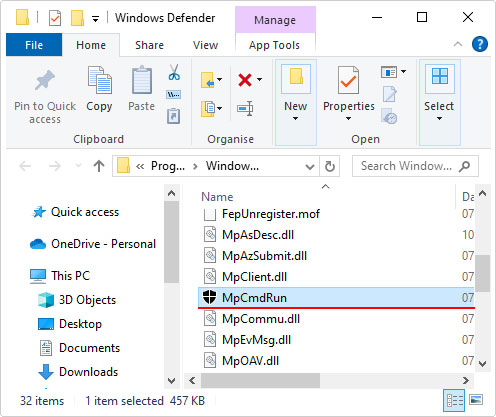Viewport: 496px width, 417px height.
Task: Click the Copy ribbon icon
Action: click(x=99, y=80)
